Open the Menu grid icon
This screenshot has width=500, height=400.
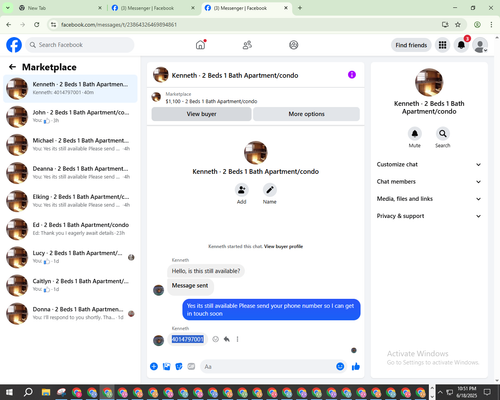(x=442, y=45)
